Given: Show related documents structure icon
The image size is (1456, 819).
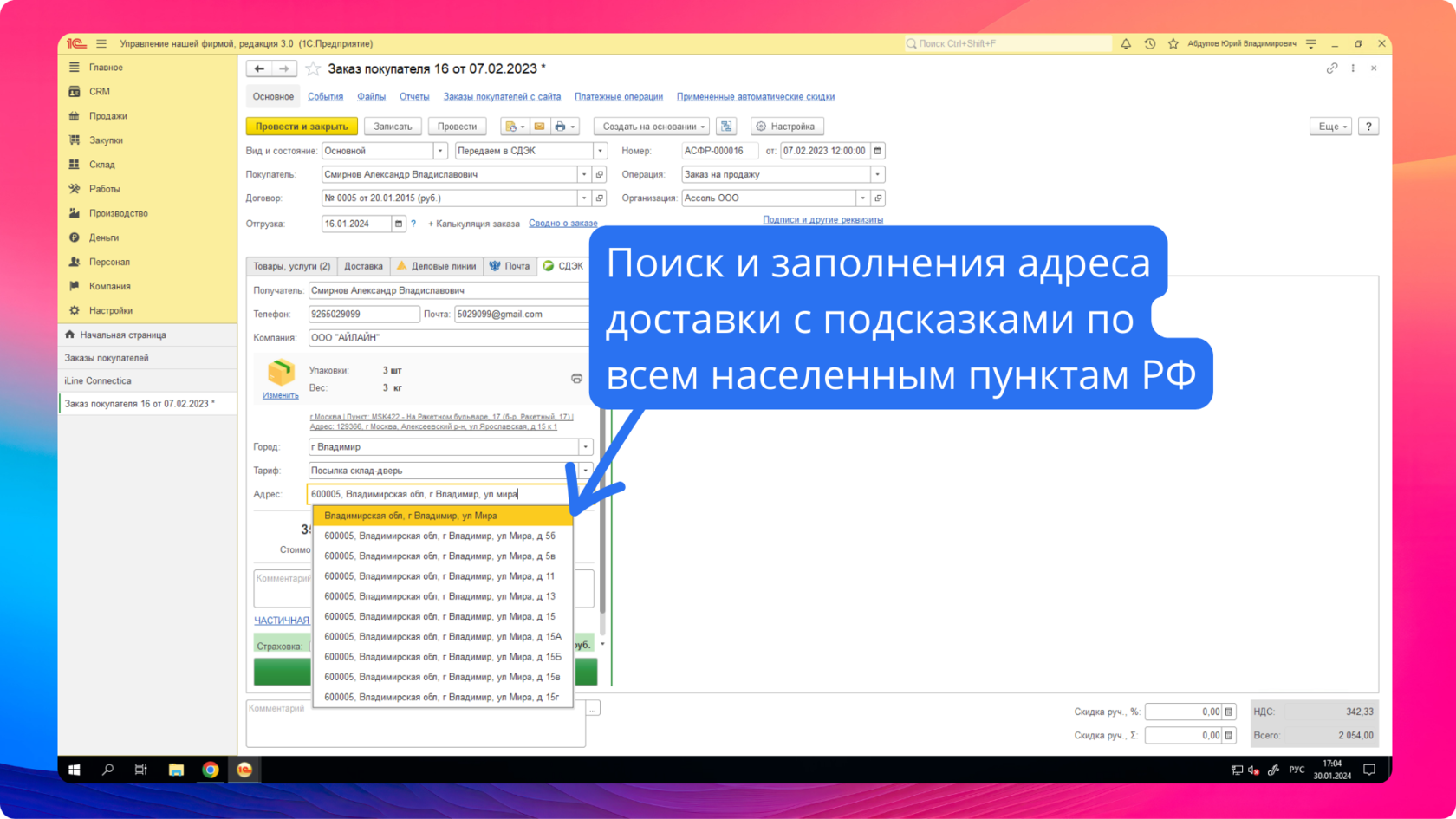Looking at the screenshot, I should (726, 127).
